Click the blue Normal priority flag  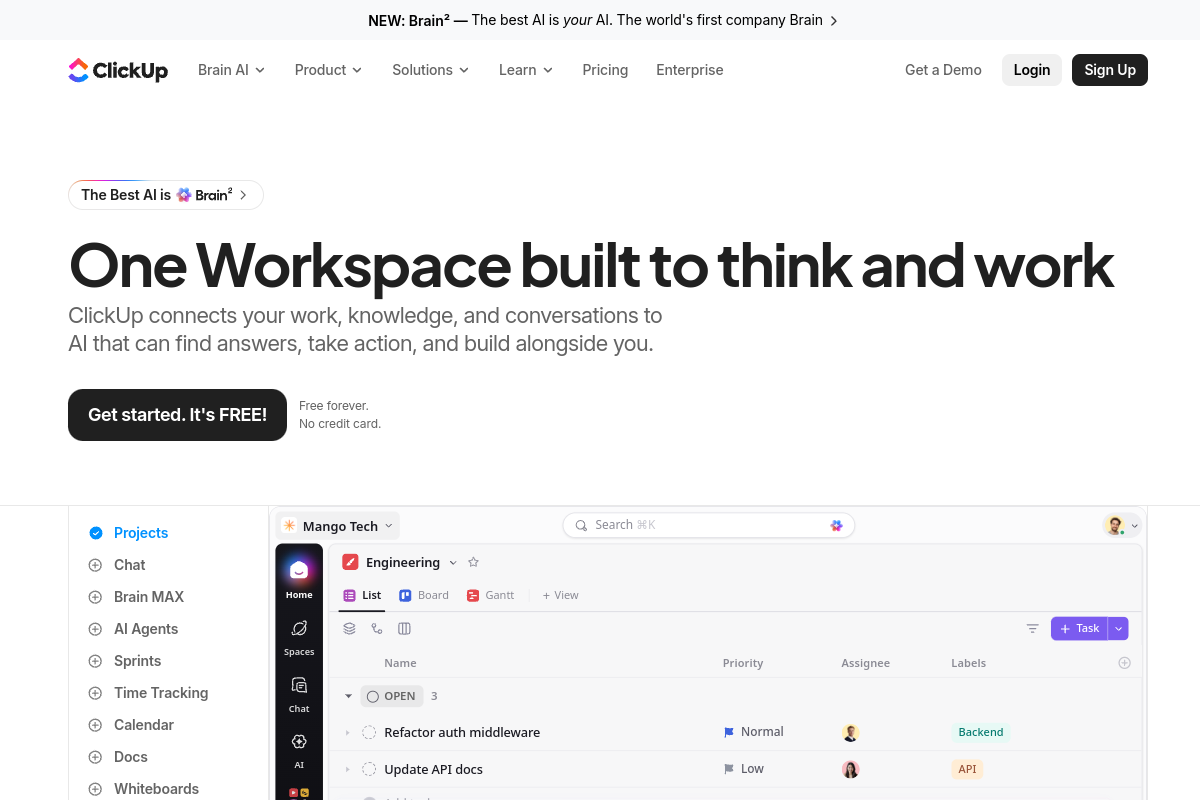coord(729,732)
